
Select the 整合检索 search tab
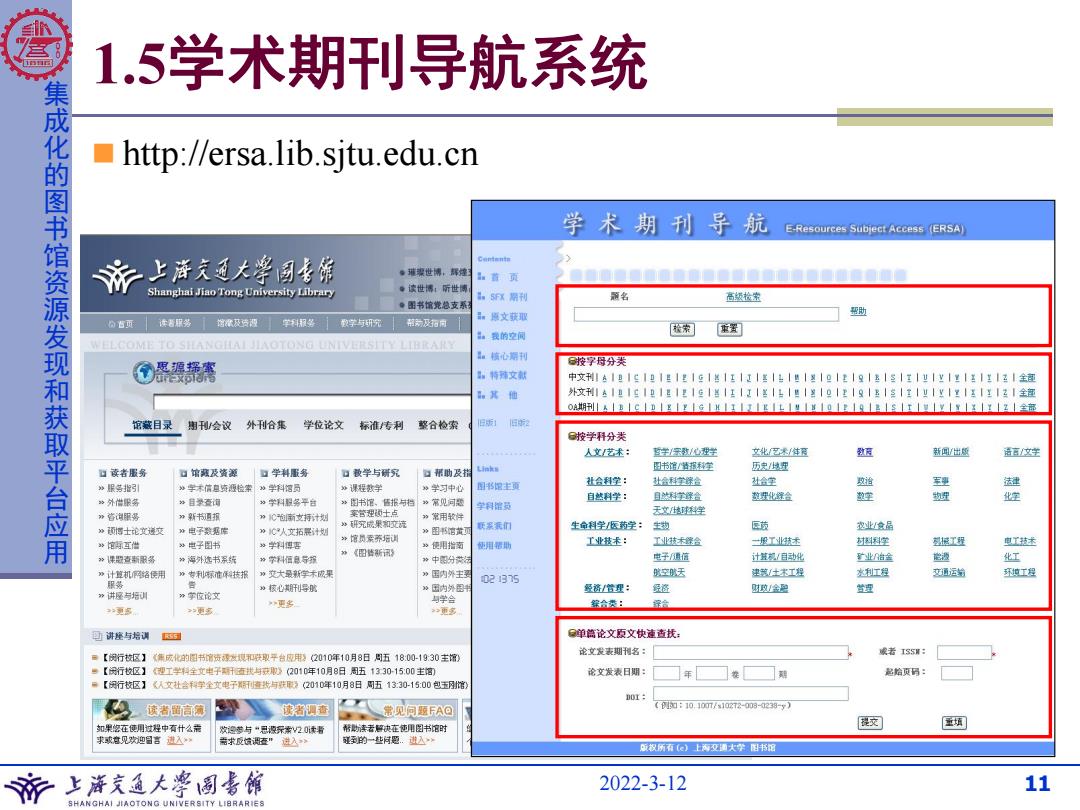[x=438, y=425]
